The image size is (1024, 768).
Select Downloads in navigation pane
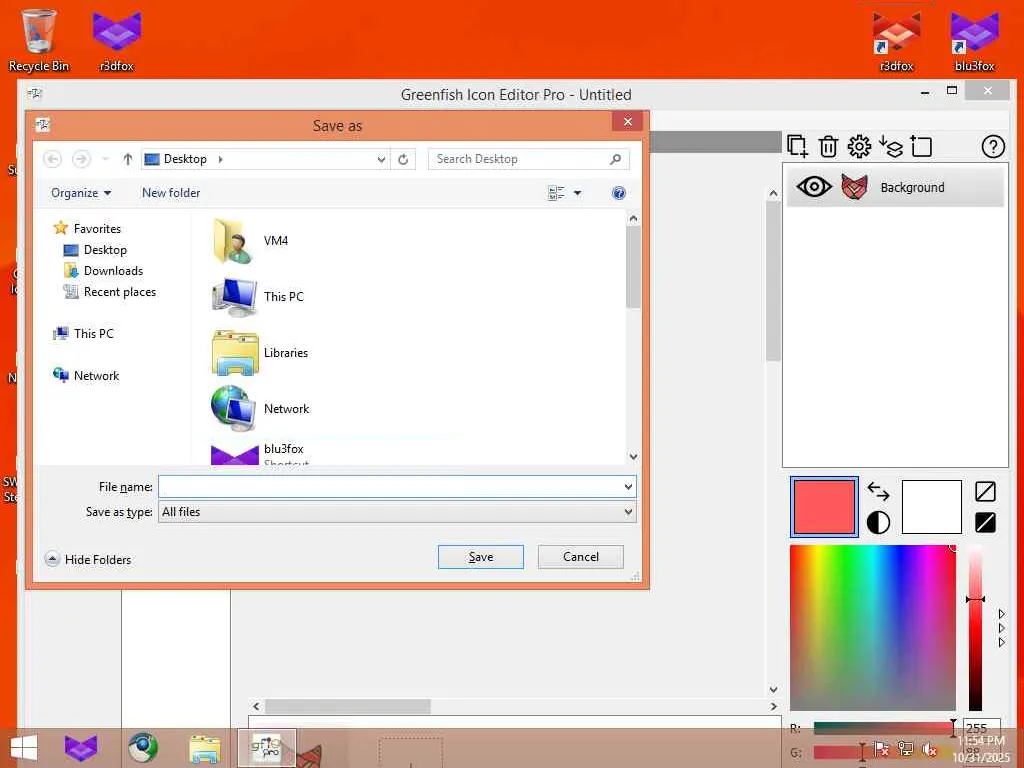click(x=113, y=270)
